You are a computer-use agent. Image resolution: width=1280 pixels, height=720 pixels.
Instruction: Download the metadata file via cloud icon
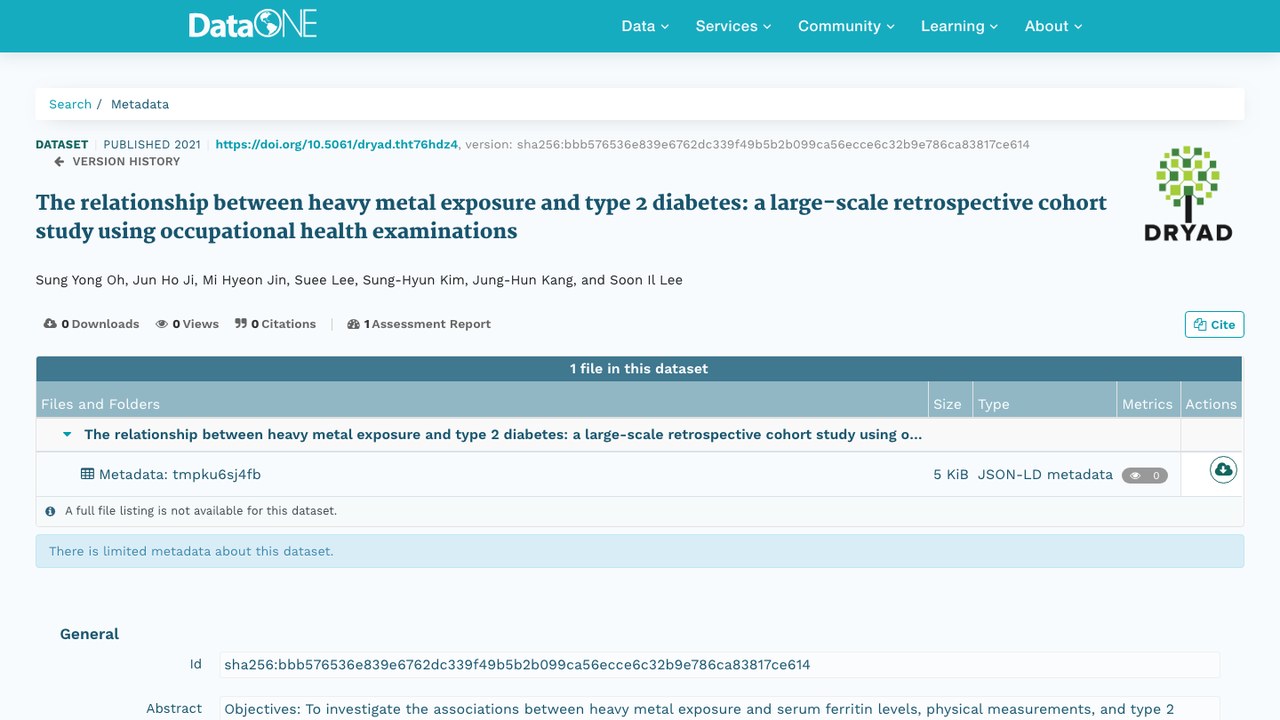tap(1223, 469)
